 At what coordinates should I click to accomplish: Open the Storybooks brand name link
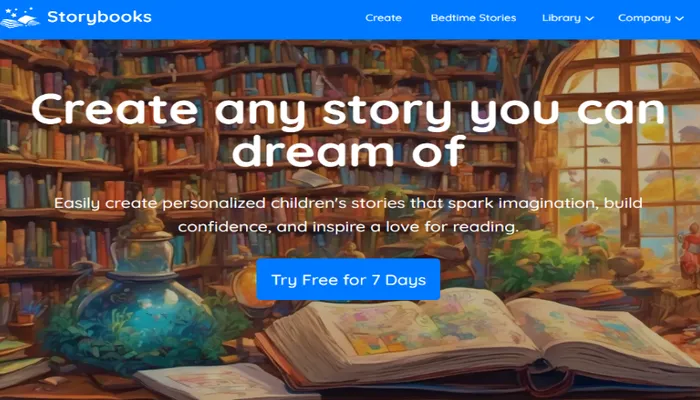pyautogui.click(x=99, y=17)
